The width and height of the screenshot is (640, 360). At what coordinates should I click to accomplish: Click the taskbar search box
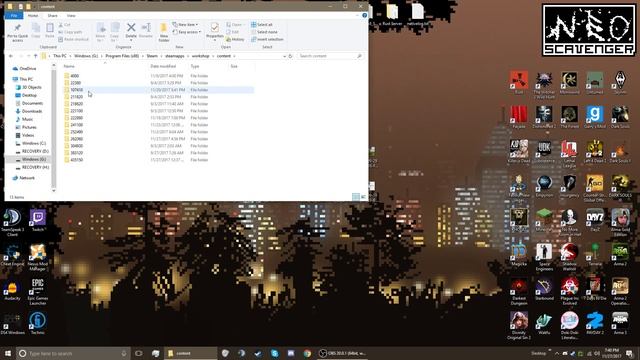[73, 353]
